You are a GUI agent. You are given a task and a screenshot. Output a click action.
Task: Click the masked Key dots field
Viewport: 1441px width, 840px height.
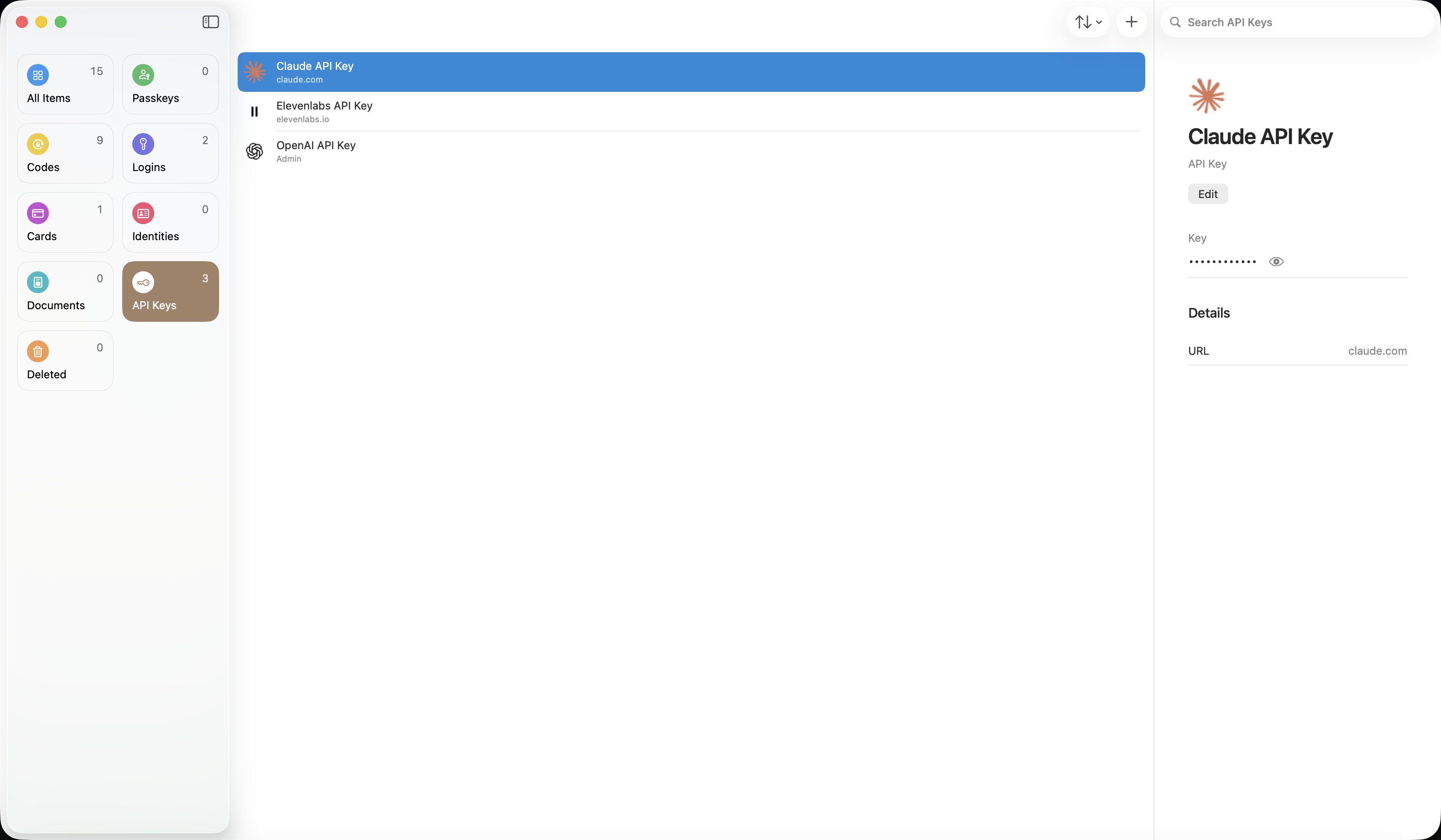coord(1223,262)
